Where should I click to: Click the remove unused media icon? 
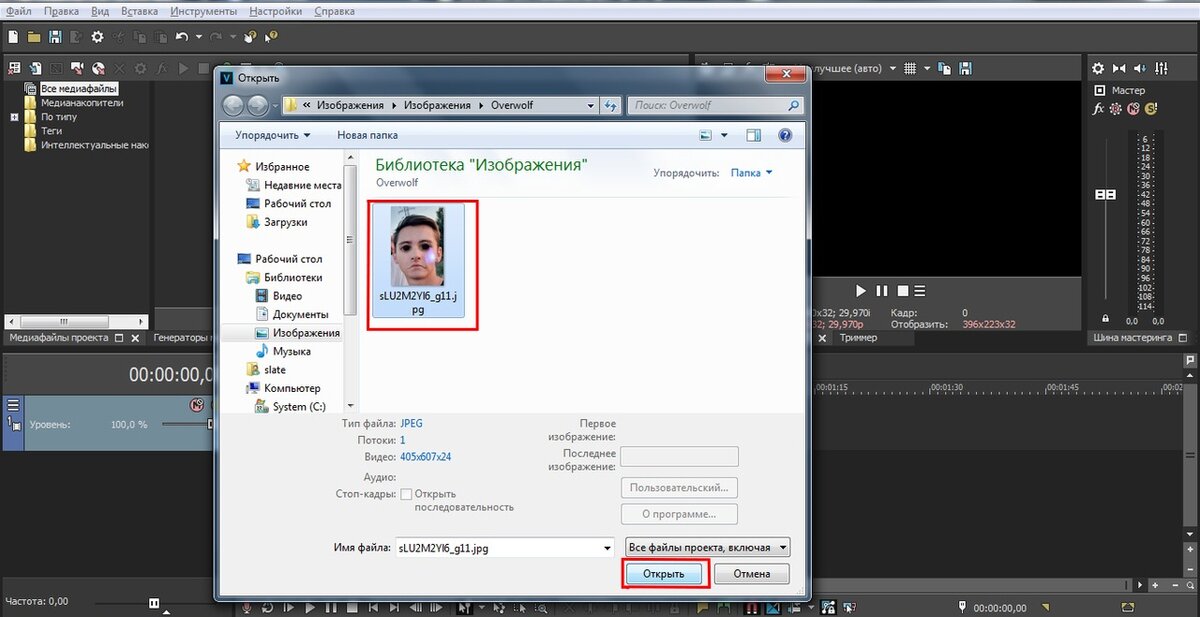point(14,69)
